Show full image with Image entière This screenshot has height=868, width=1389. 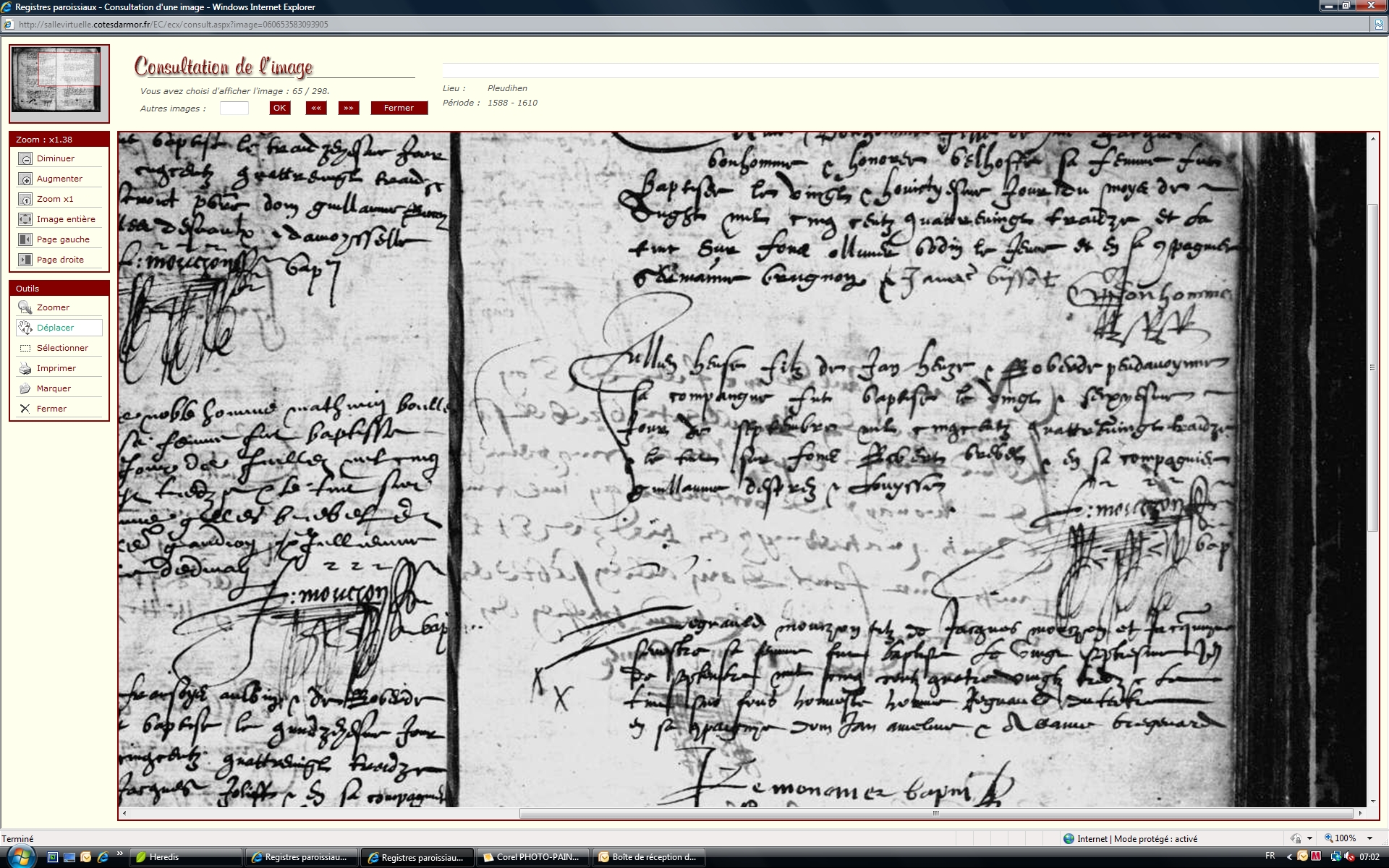[25, 219]
